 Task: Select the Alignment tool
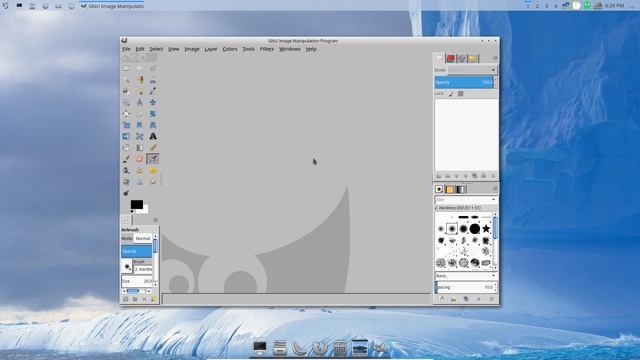[127, 114]
